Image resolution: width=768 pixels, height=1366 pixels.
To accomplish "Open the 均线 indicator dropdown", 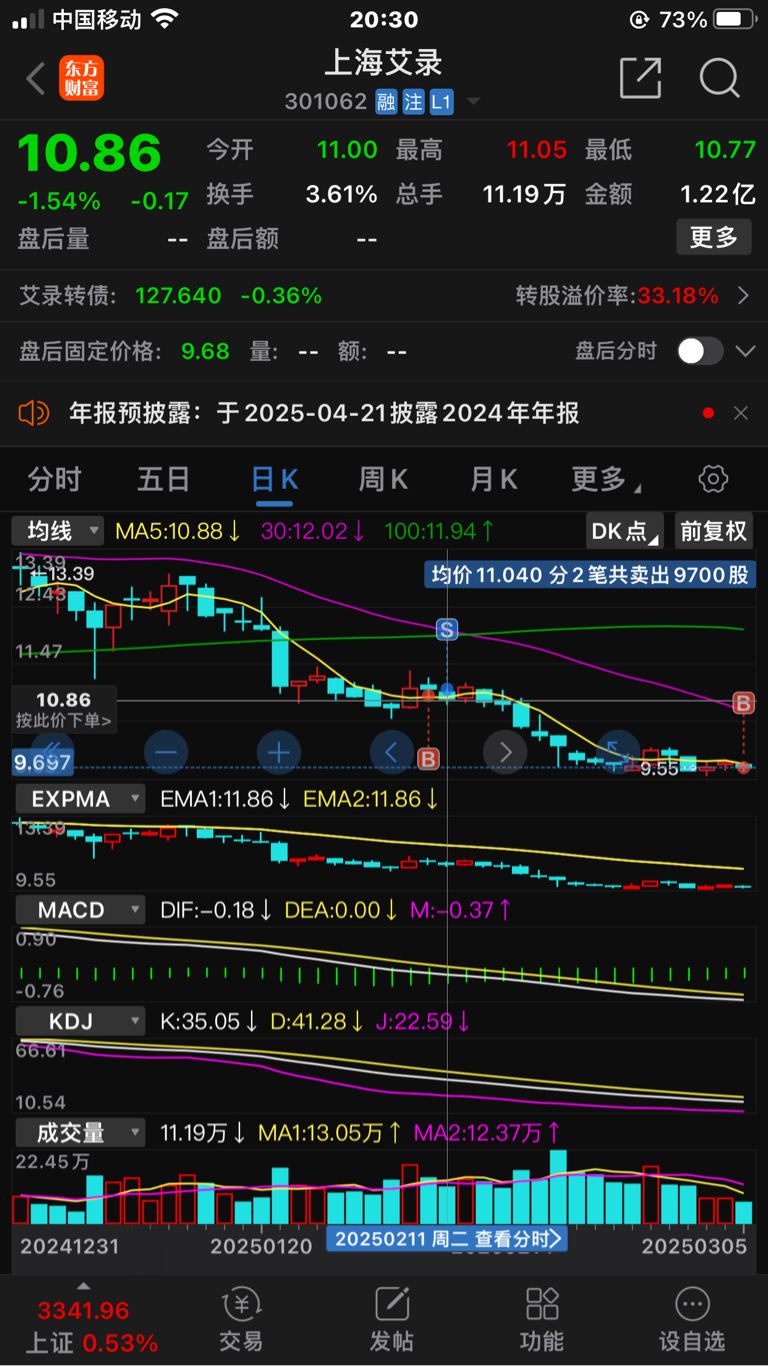I will (58, 531).
